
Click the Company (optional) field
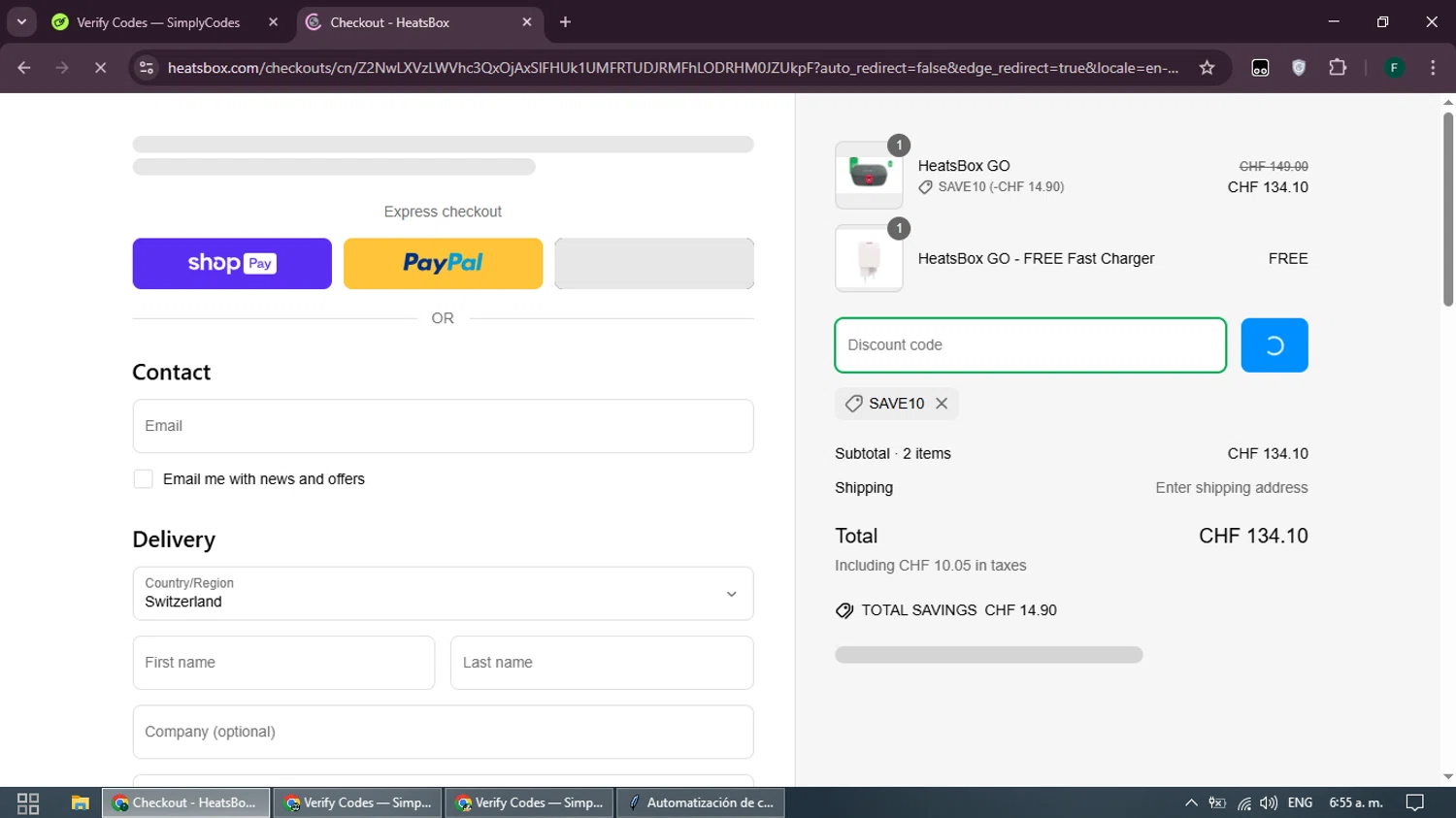[443, 732]
